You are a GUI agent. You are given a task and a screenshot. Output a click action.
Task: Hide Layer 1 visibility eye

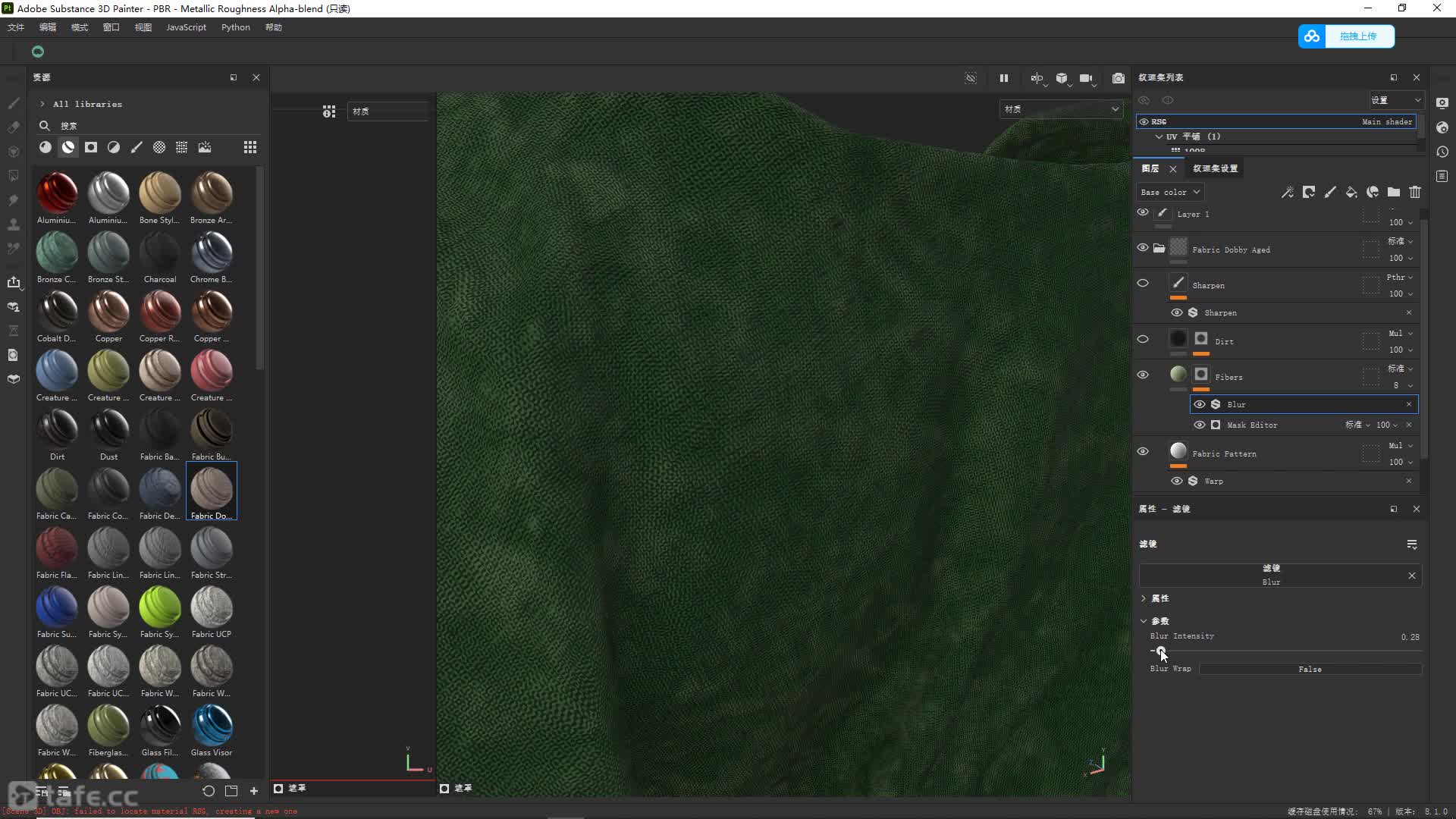point(1143,213)
